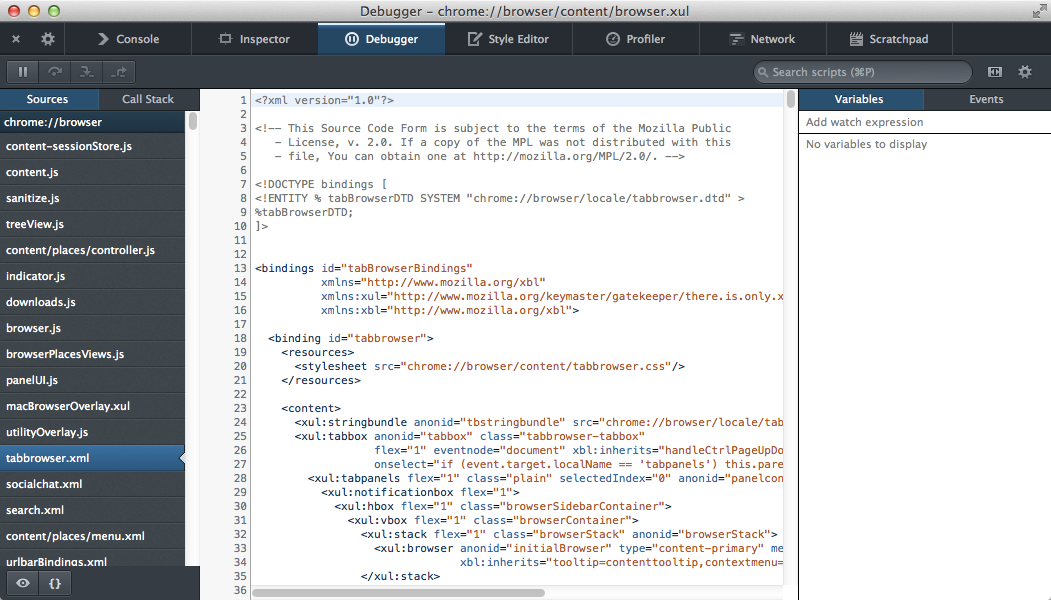
Task: Switch to the Inspector tab
Action: point(255,39)
